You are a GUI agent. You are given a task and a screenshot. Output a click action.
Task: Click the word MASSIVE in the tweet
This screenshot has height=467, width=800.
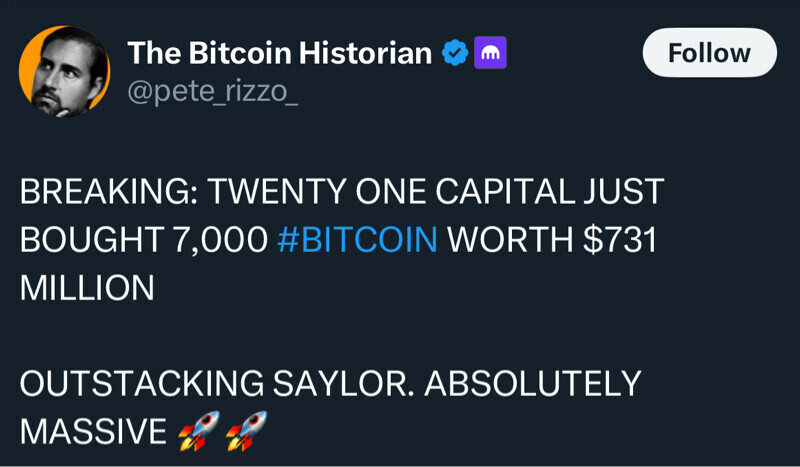point(93,431)
